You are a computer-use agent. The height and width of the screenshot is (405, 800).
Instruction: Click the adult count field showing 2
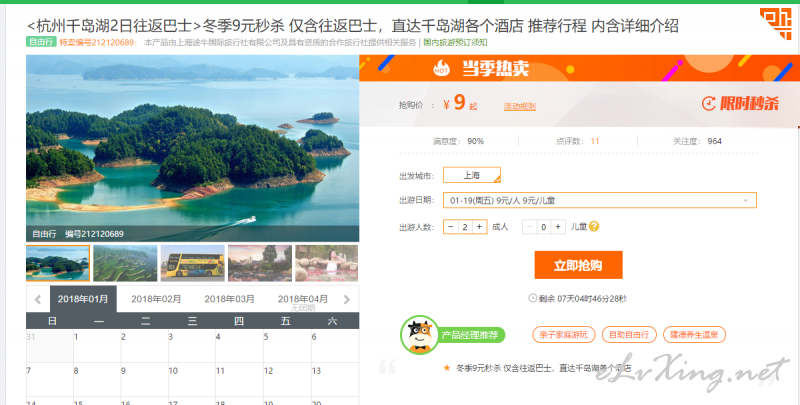click(465, 226)
